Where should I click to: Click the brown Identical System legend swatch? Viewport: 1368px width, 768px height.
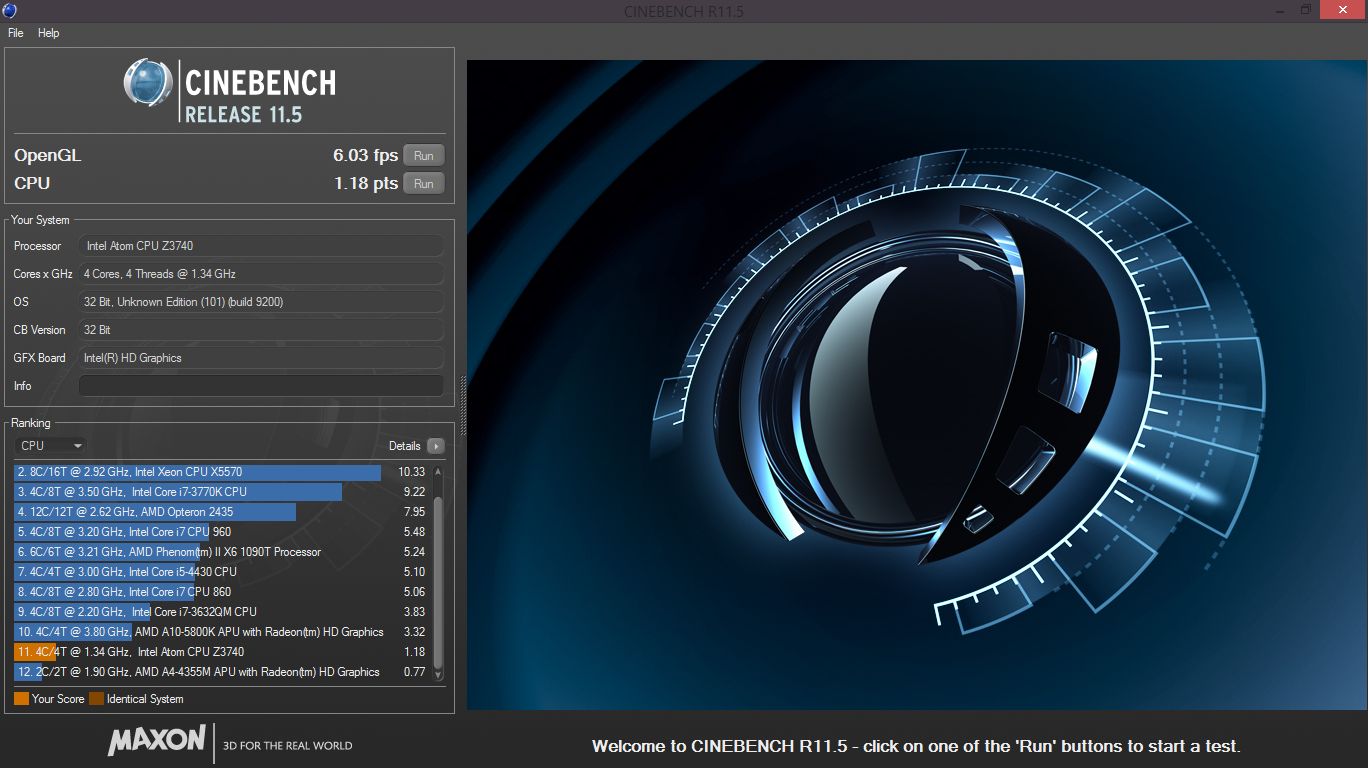click(96, 699)
